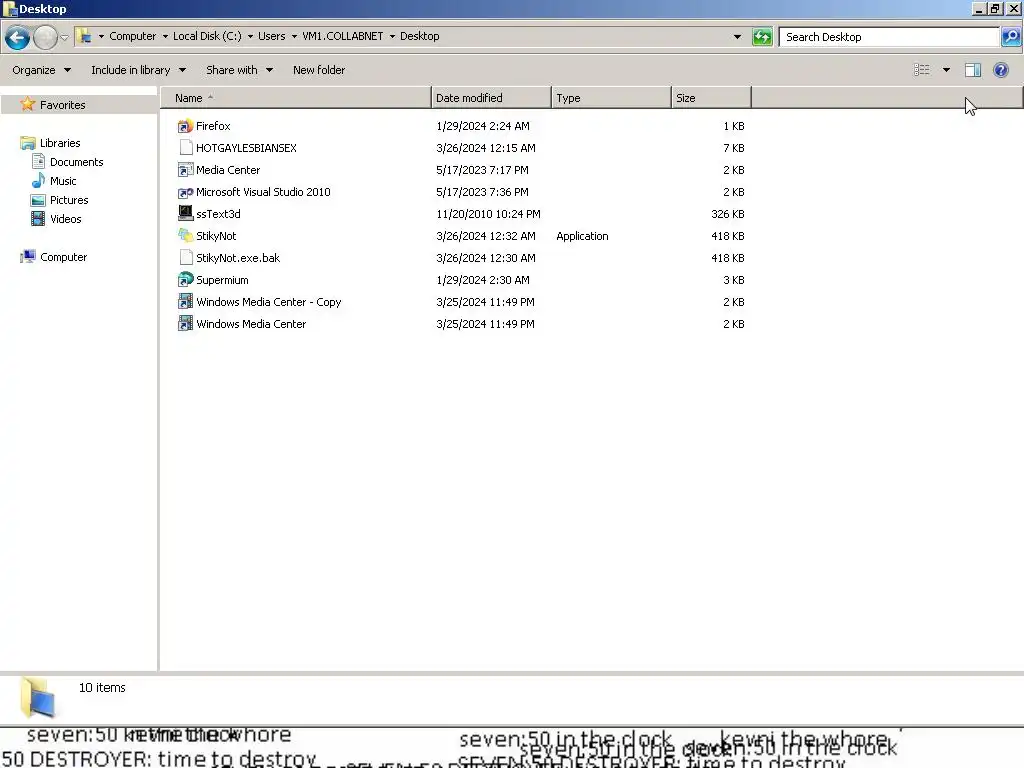
Task: Click Computer in the address breadcrumb
Action: pyautogui.click(x=133, y=36)
